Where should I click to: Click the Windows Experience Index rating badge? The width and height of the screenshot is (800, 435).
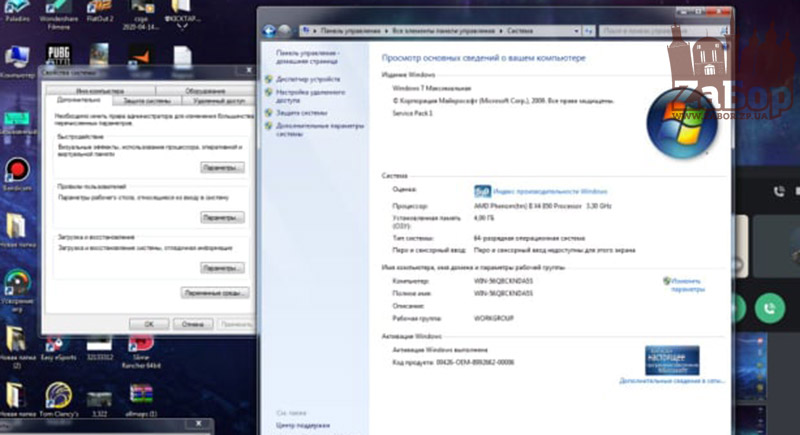click(482, 189)
